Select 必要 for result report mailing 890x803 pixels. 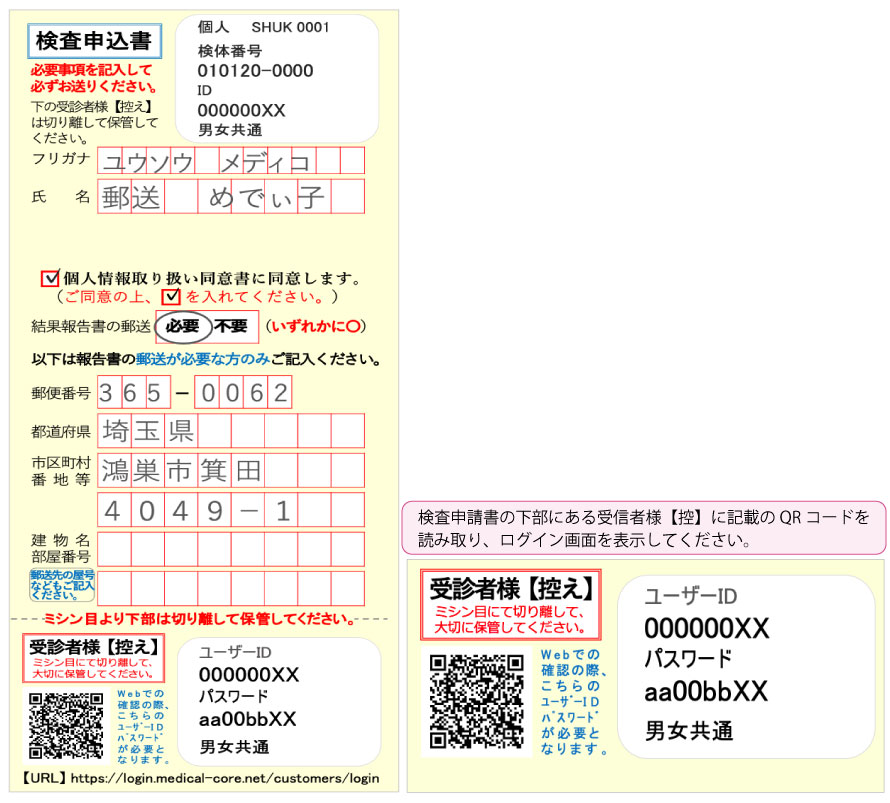click(183, 326)
